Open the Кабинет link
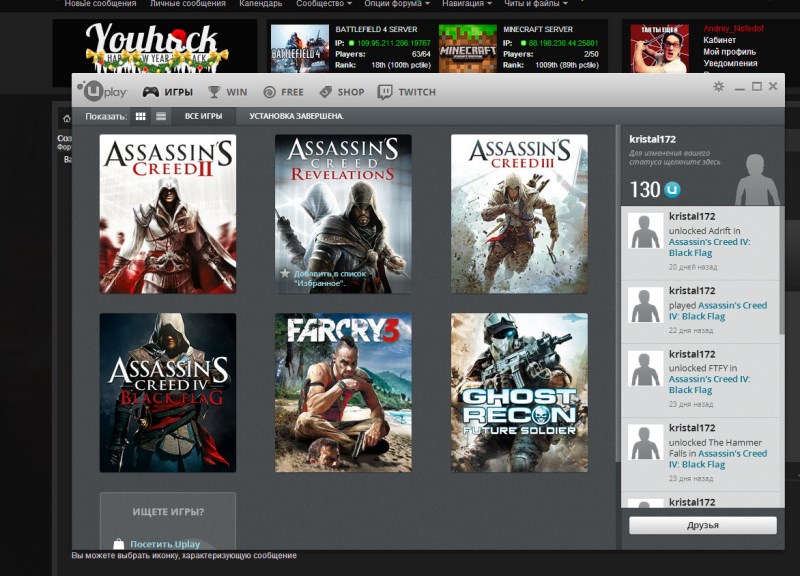800x576 pixels. (x=719, y=40)
